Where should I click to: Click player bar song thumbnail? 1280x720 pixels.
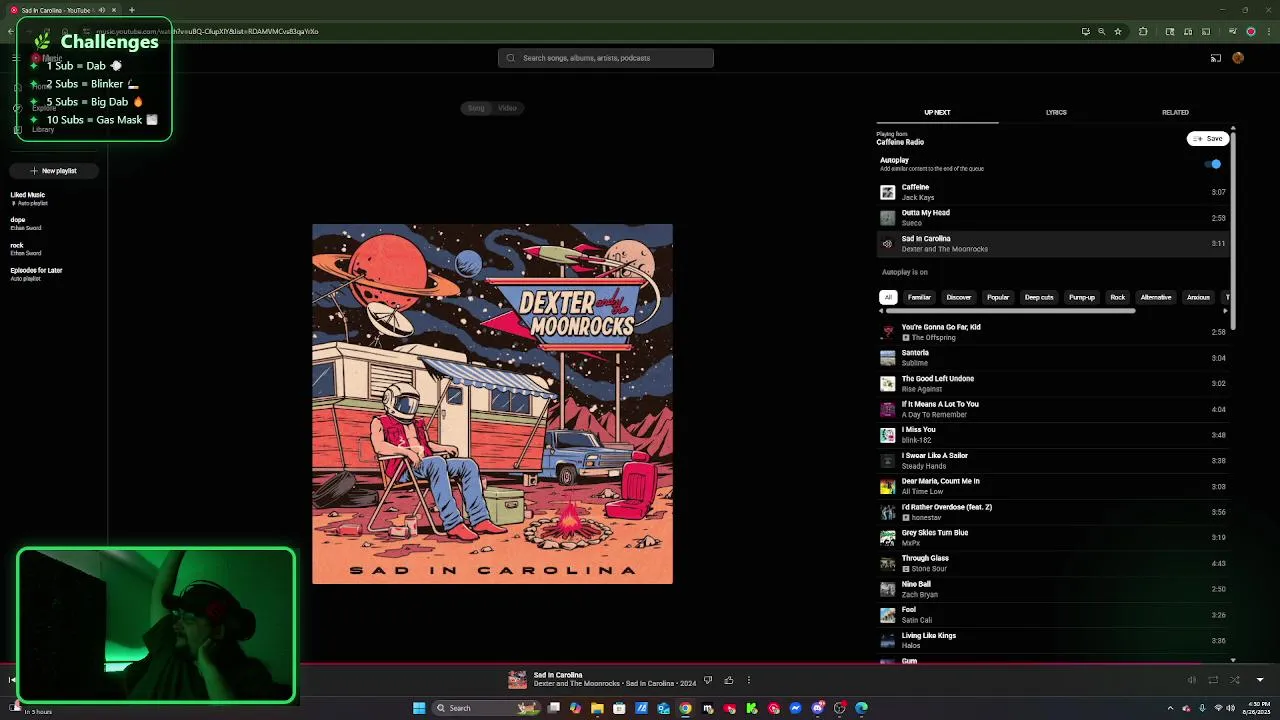tap(517, 680)
